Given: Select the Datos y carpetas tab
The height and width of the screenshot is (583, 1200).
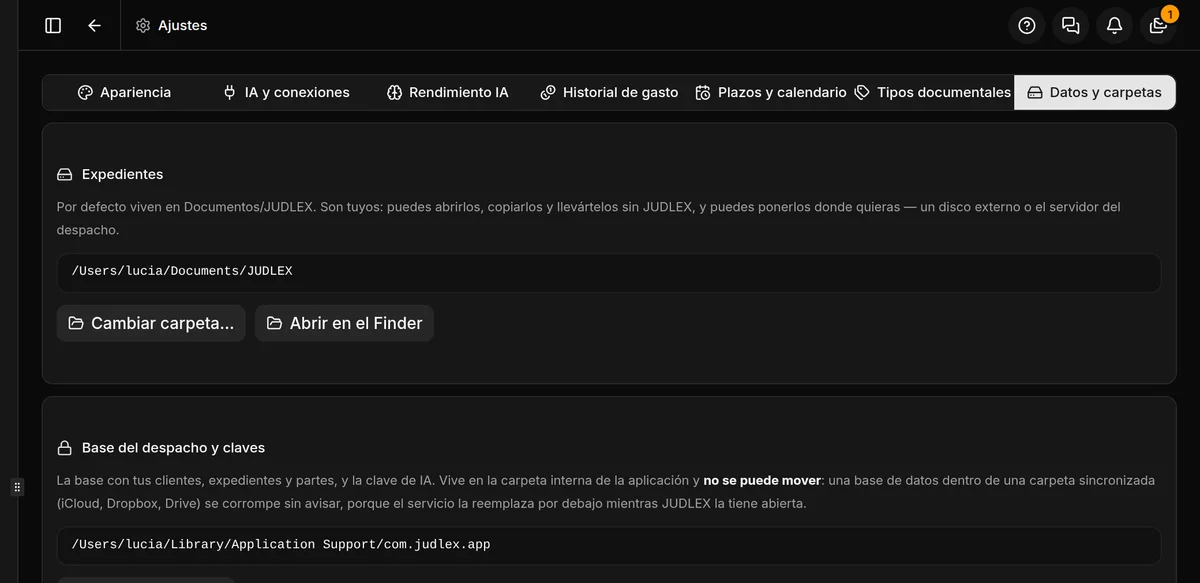Looking at the screenshot, I should [1095, 92].
